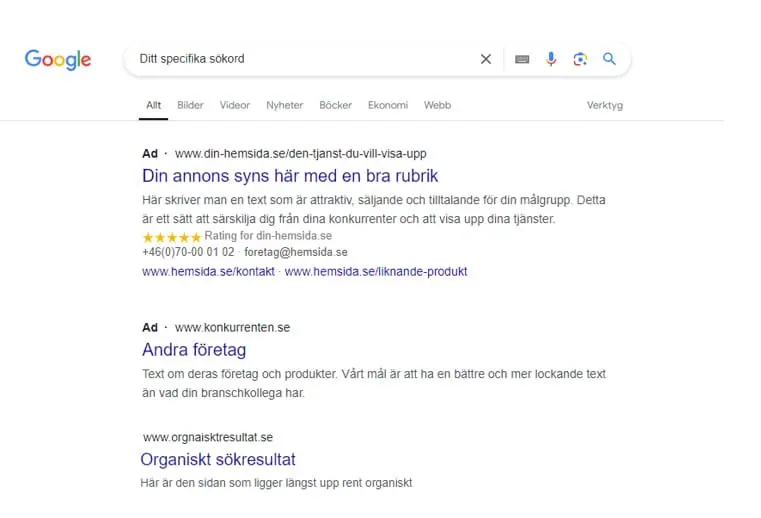Start voice search with the microphone icon
The image size is (761, 518).
551,59
